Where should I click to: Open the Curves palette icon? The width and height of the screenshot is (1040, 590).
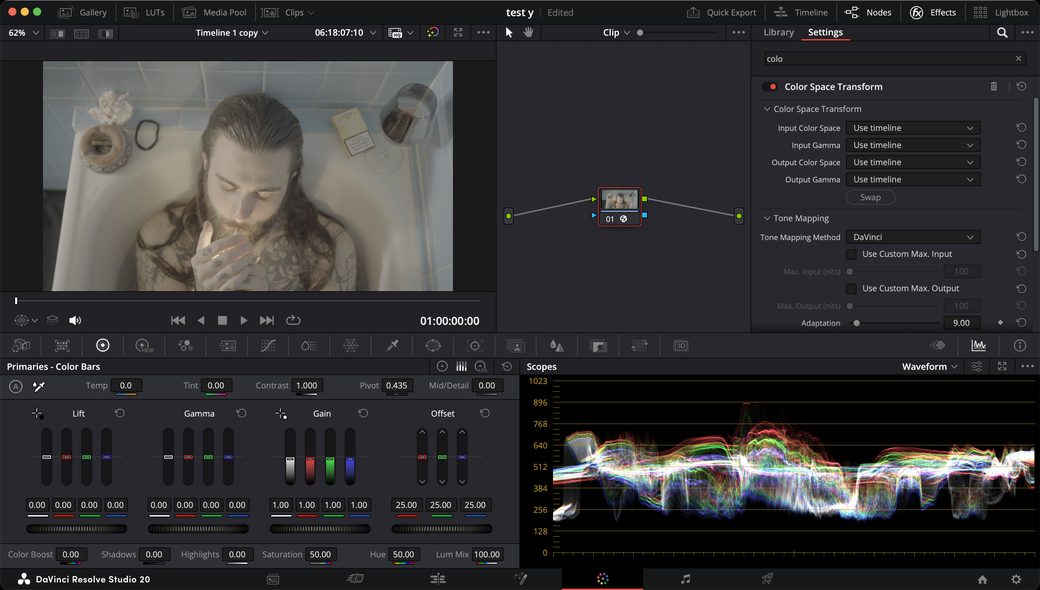268,345
